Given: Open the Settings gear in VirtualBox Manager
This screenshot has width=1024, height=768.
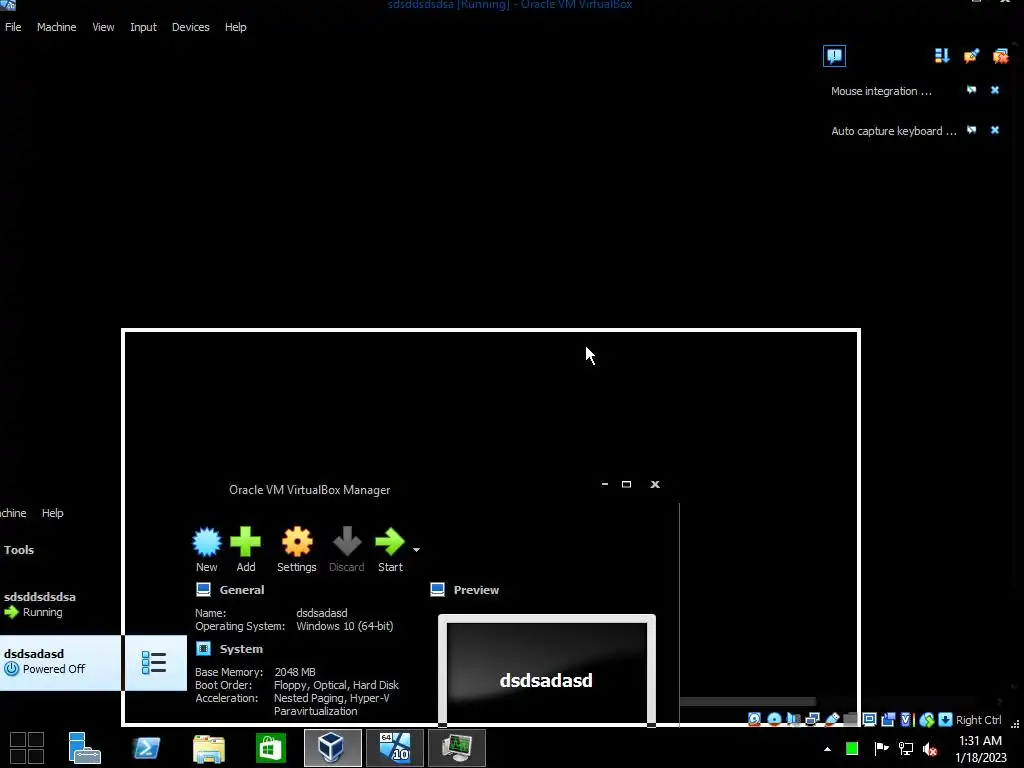Looking at the screenshot, I should click(296, 549).
